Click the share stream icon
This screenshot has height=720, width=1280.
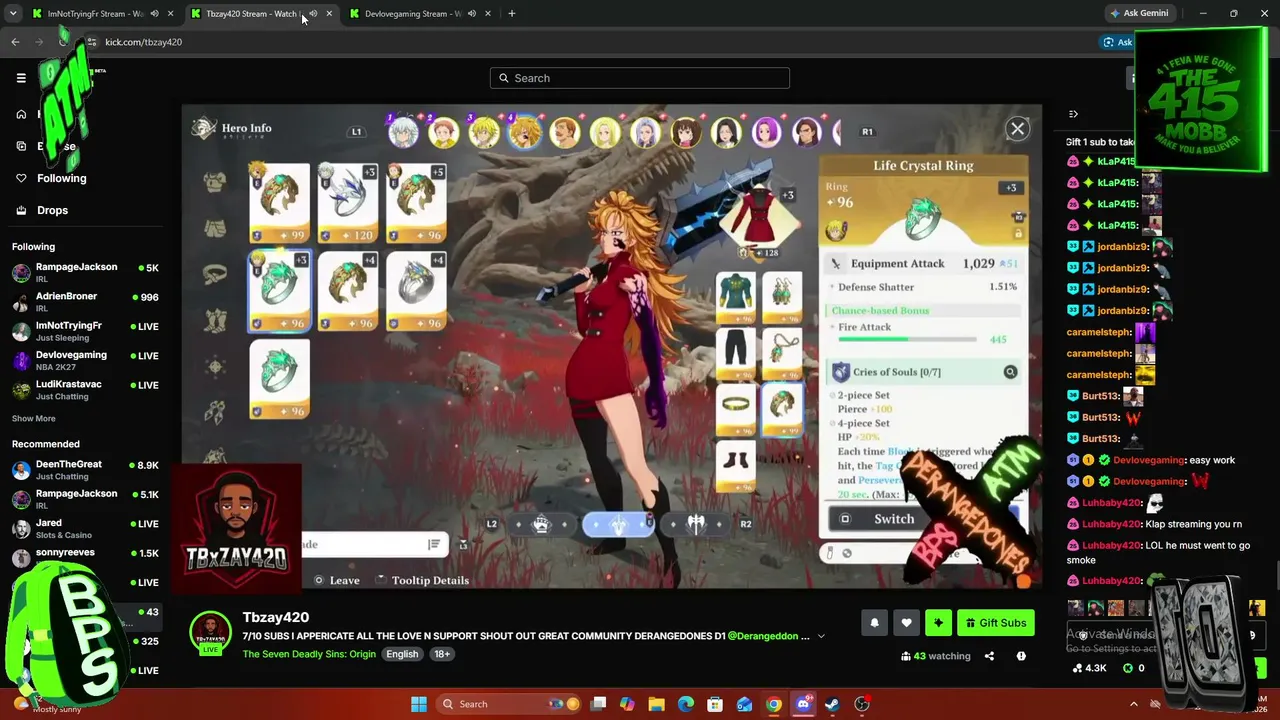coord(989,656)
